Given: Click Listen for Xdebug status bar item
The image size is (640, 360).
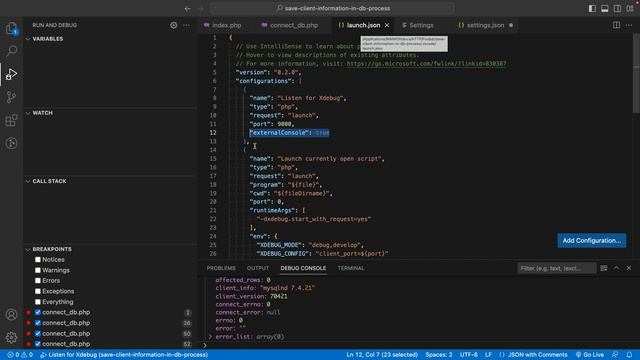Looking at the screenshot, I should [x=124, y=355].
